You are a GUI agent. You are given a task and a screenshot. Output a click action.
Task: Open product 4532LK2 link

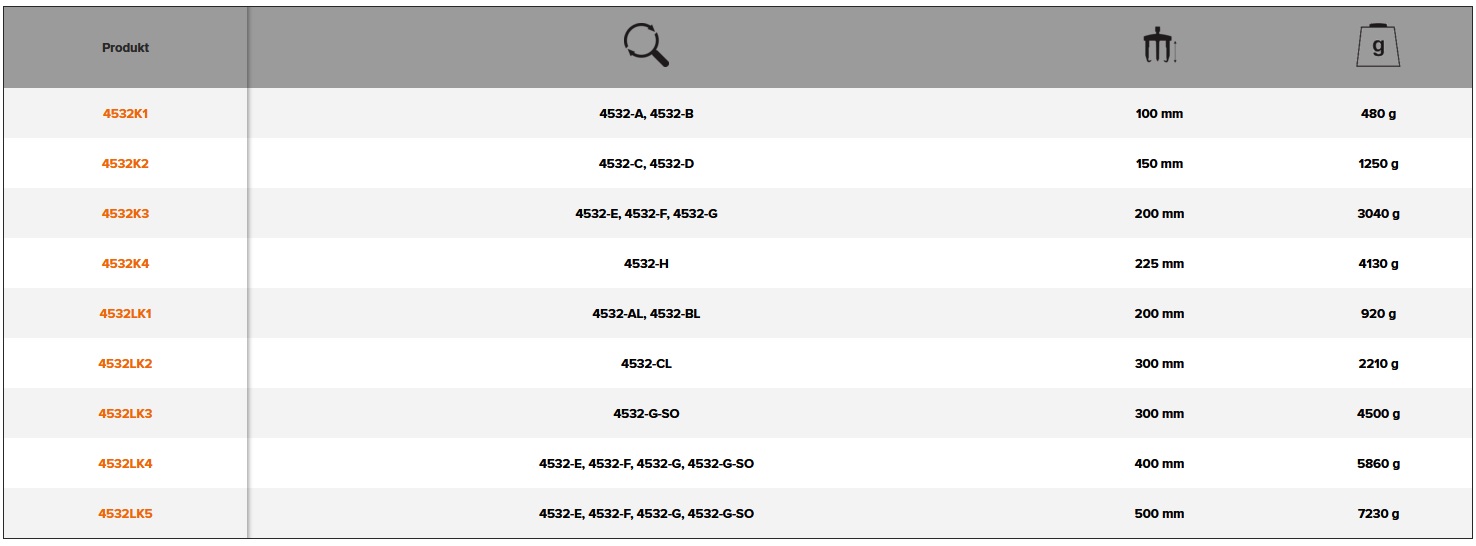click(x=125, y=364)
